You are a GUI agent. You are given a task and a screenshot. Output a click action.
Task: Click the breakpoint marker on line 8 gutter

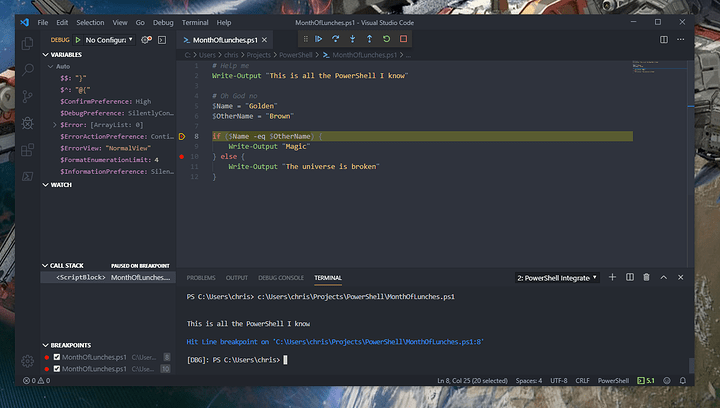click(182, 136)
